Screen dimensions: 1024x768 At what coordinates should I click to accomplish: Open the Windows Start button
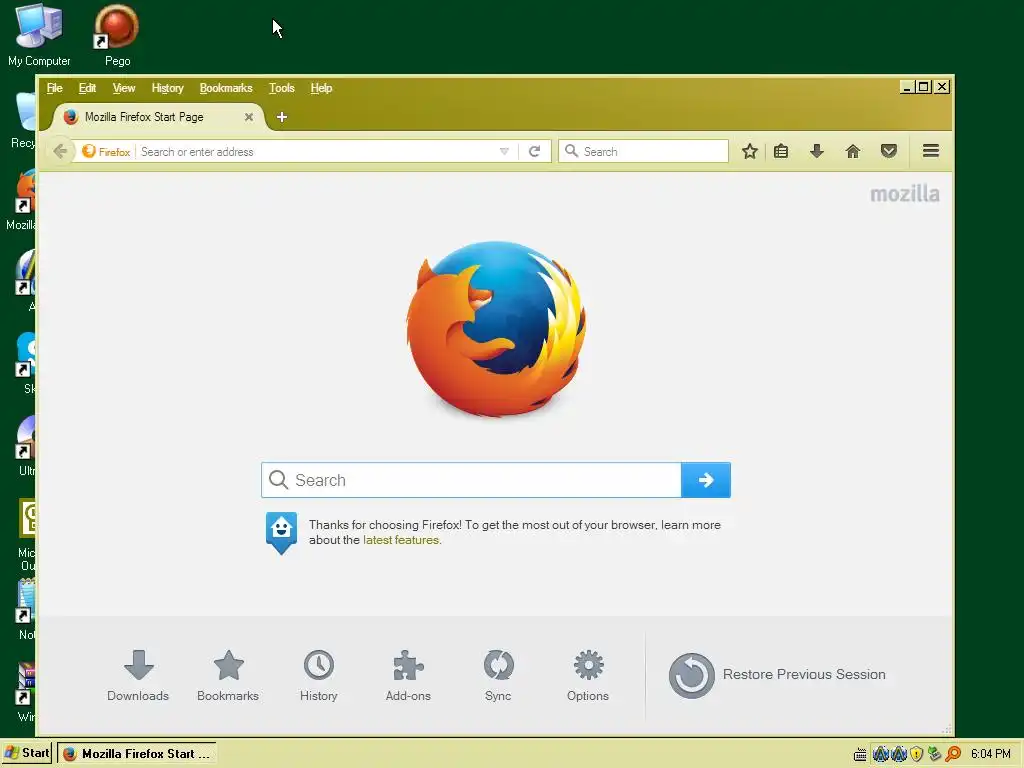tap(27, 753)
